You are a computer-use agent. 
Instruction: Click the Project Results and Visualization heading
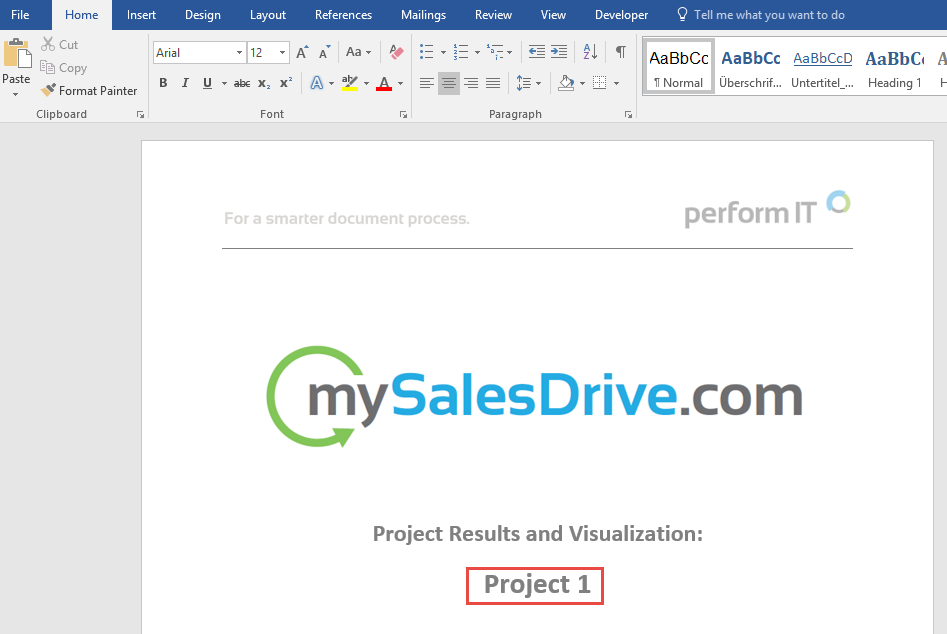538,534
